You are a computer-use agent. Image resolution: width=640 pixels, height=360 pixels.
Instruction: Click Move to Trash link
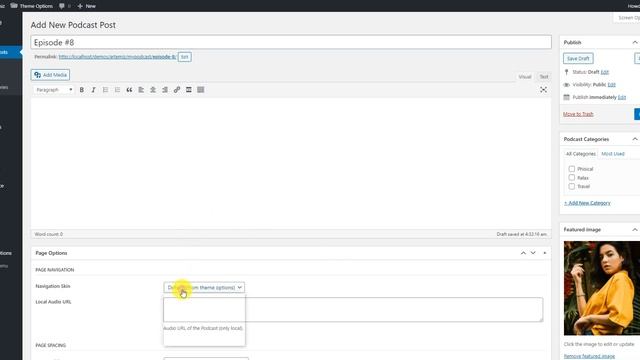[x=578, y=114]
